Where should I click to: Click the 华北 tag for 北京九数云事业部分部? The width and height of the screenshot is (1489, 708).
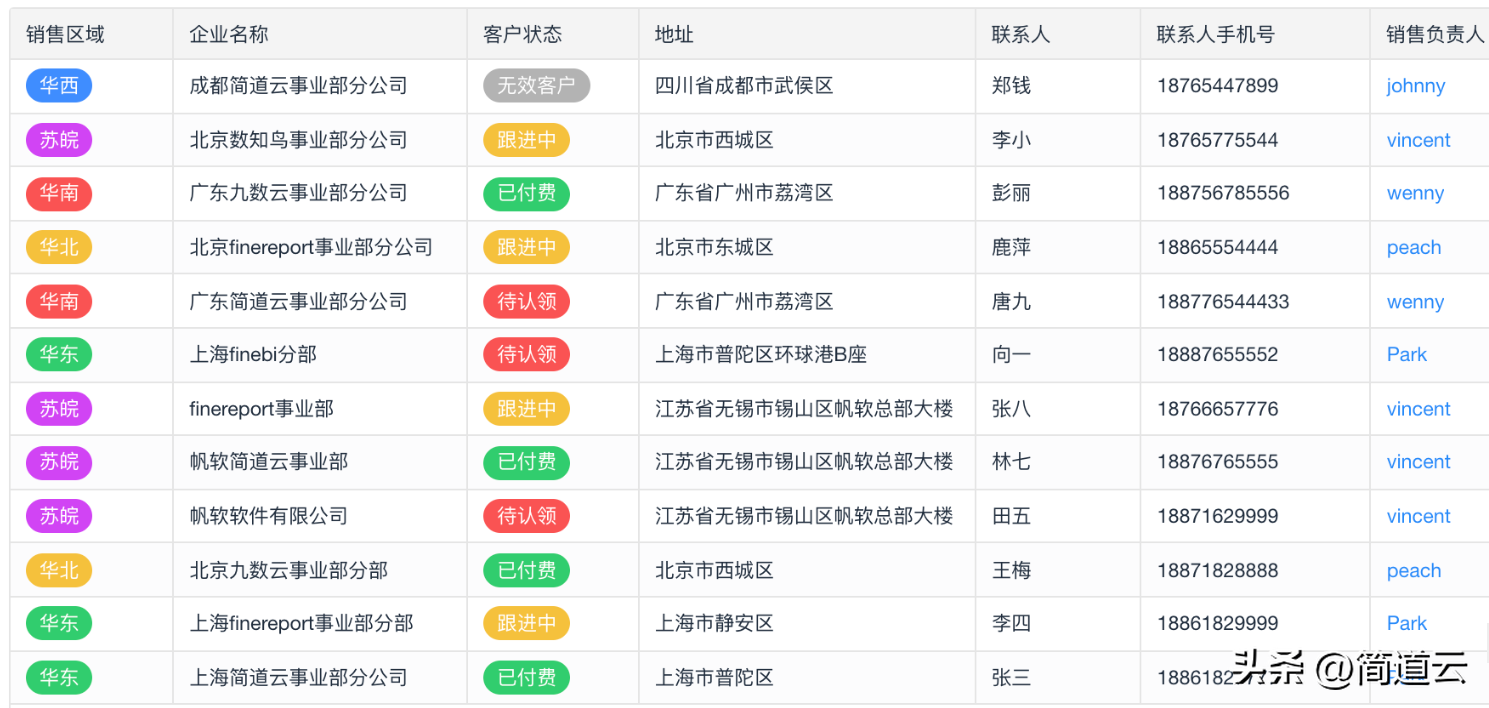(59, 571)
